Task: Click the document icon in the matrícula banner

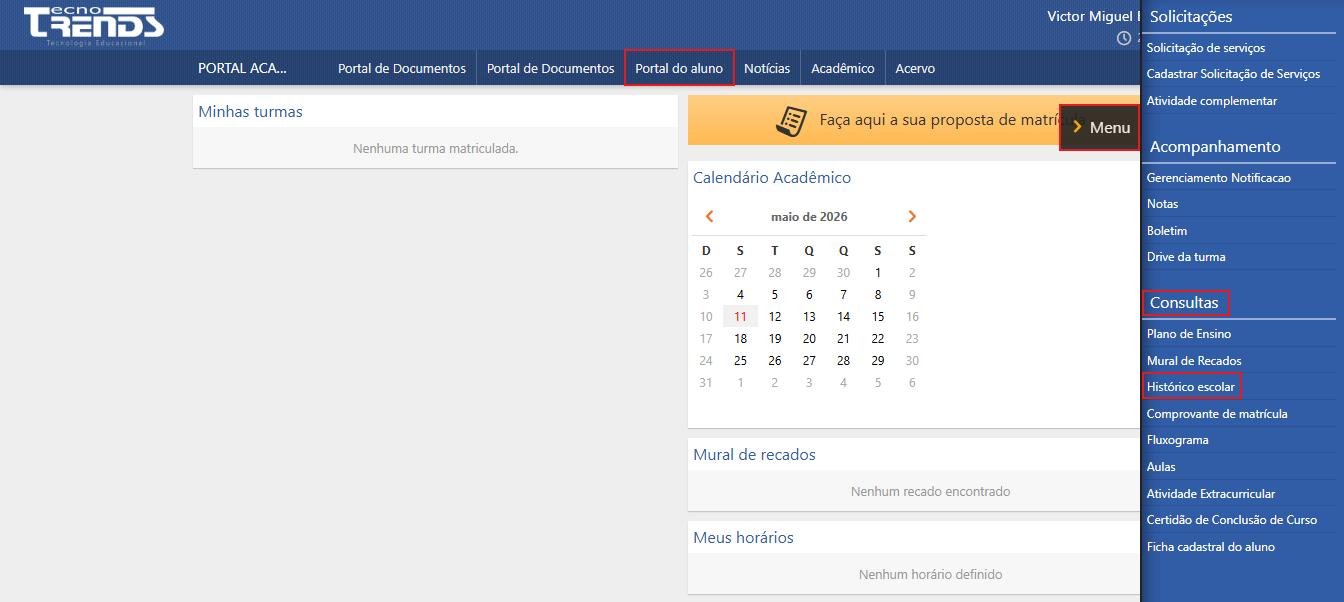Action: [792, 121]
